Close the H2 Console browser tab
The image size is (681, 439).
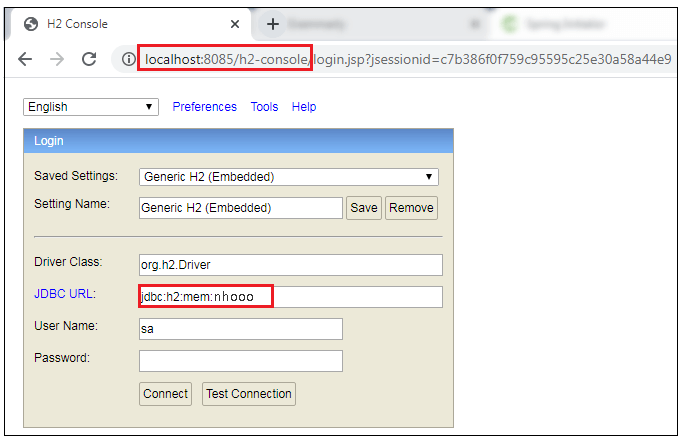pos(234,24)
